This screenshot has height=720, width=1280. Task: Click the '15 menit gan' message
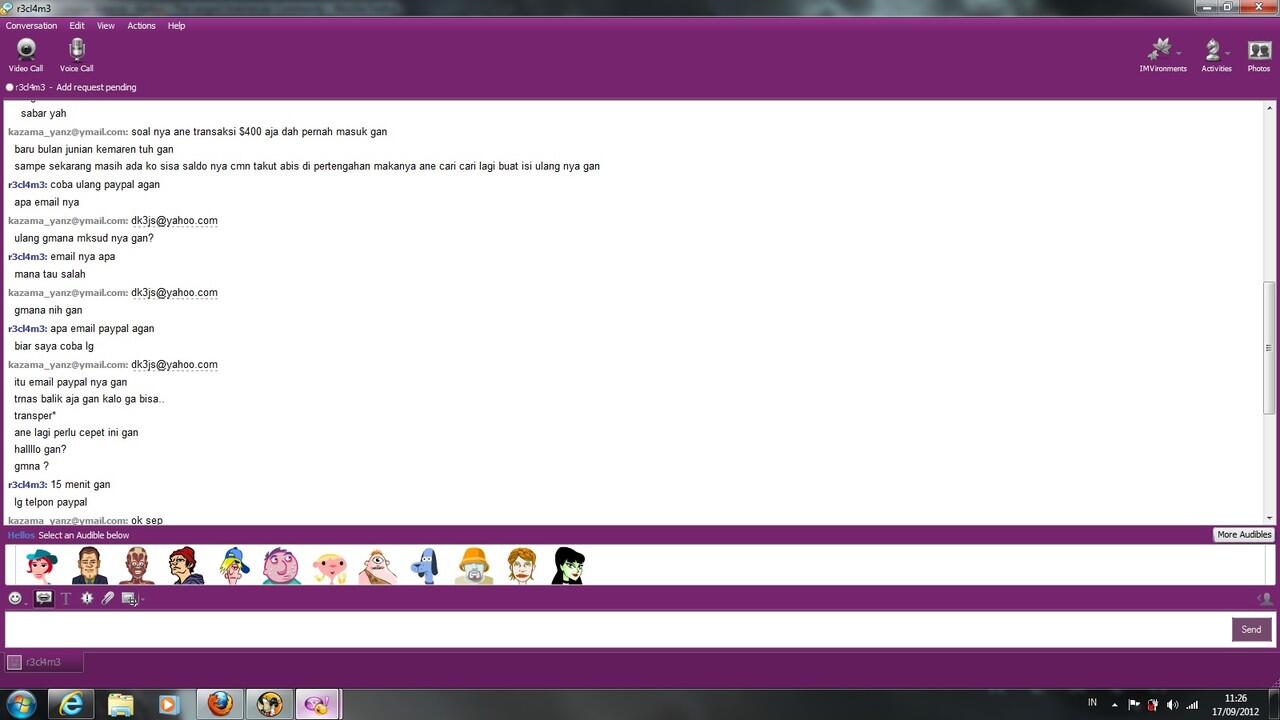coord(80,485)
